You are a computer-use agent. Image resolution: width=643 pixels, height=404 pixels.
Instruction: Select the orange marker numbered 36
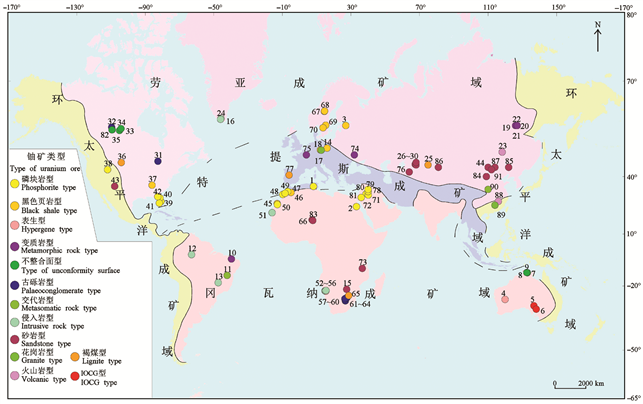(122, 162)
